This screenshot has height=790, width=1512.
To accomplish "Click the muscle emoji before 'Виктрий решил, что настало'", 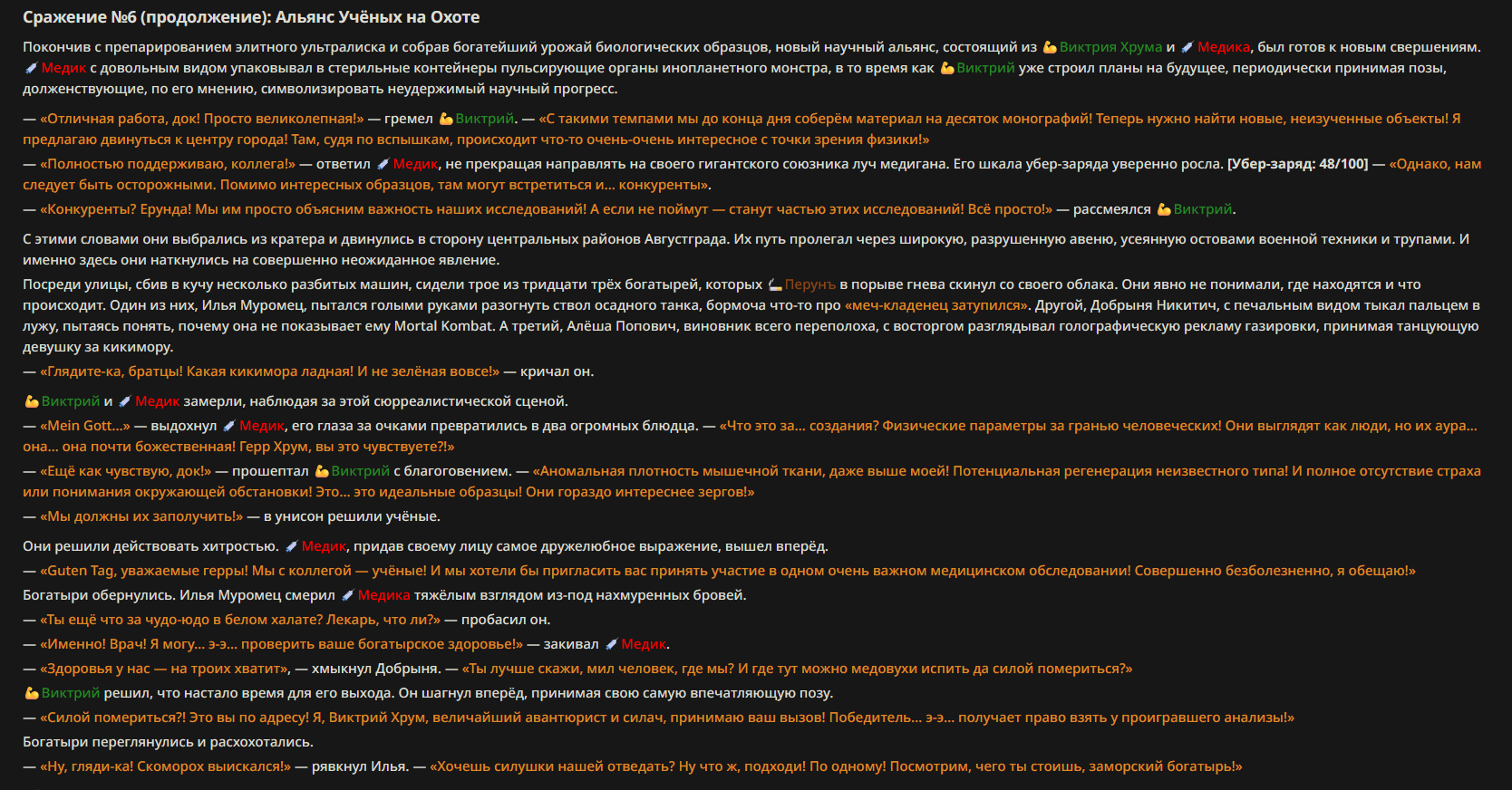I will click(x=32, y=693).
